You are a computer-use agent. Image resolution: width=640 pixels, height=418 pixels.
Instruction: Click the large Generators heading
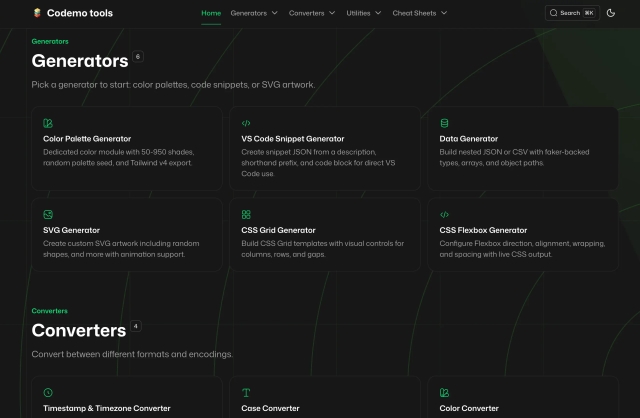pos(80,61)
